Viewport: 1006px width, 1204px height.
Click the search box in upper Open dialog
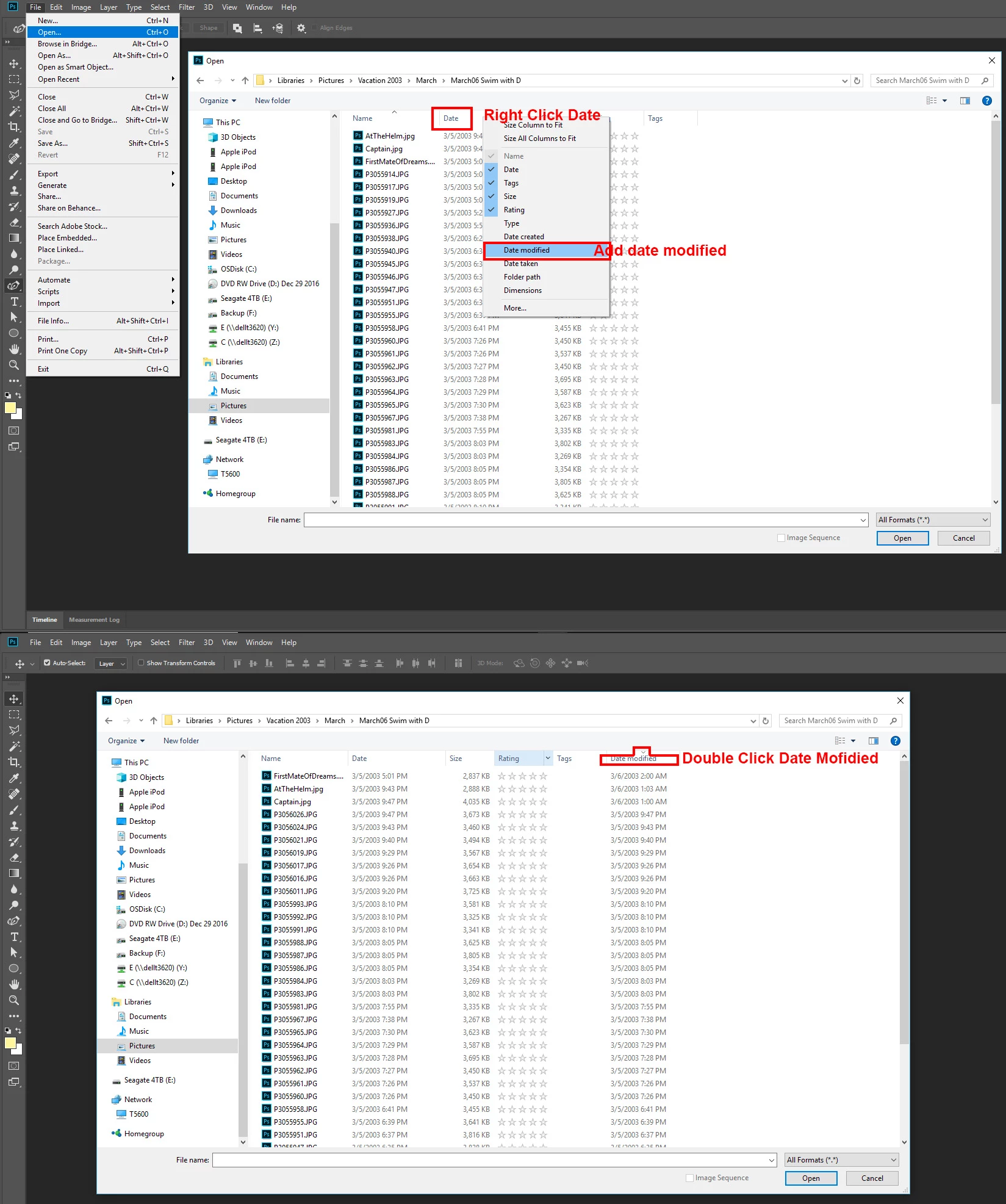pyautogui.click(x=932, y=81)
